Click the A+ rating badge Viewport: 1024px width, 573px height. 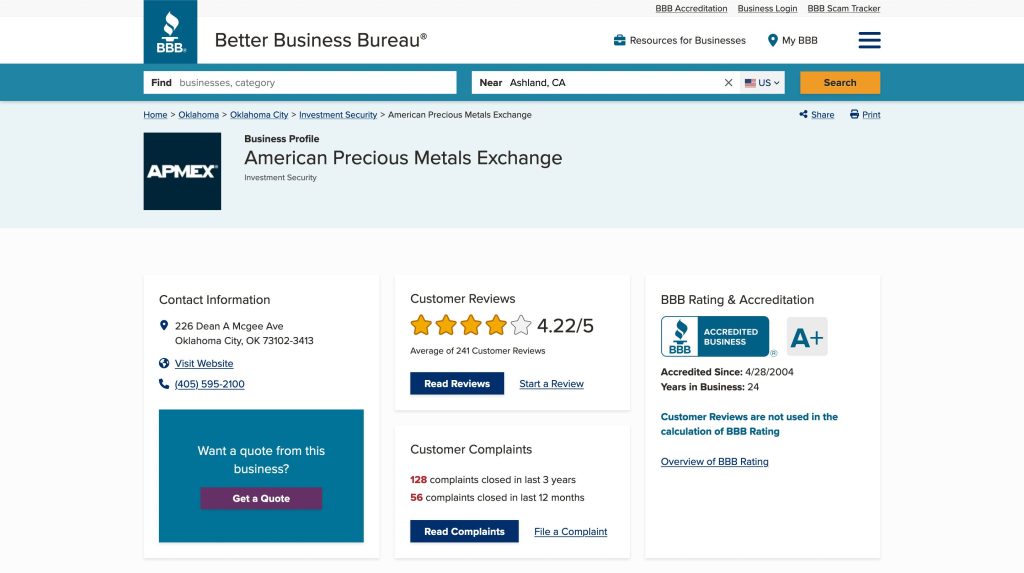[807, 337]
